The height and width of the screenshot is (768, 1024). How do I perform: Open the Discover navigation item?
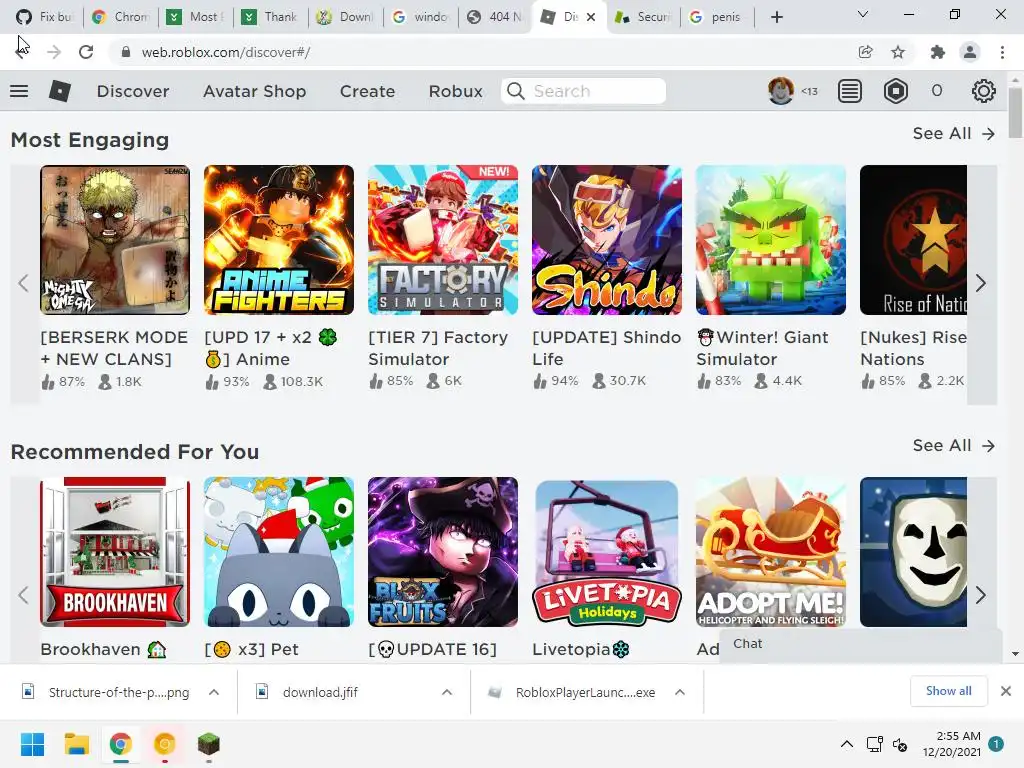(x=133, y=91)
